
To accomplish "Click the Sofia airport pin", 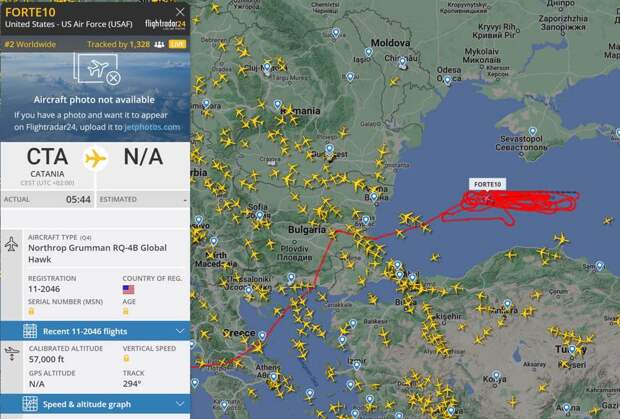I will (259, 215).
